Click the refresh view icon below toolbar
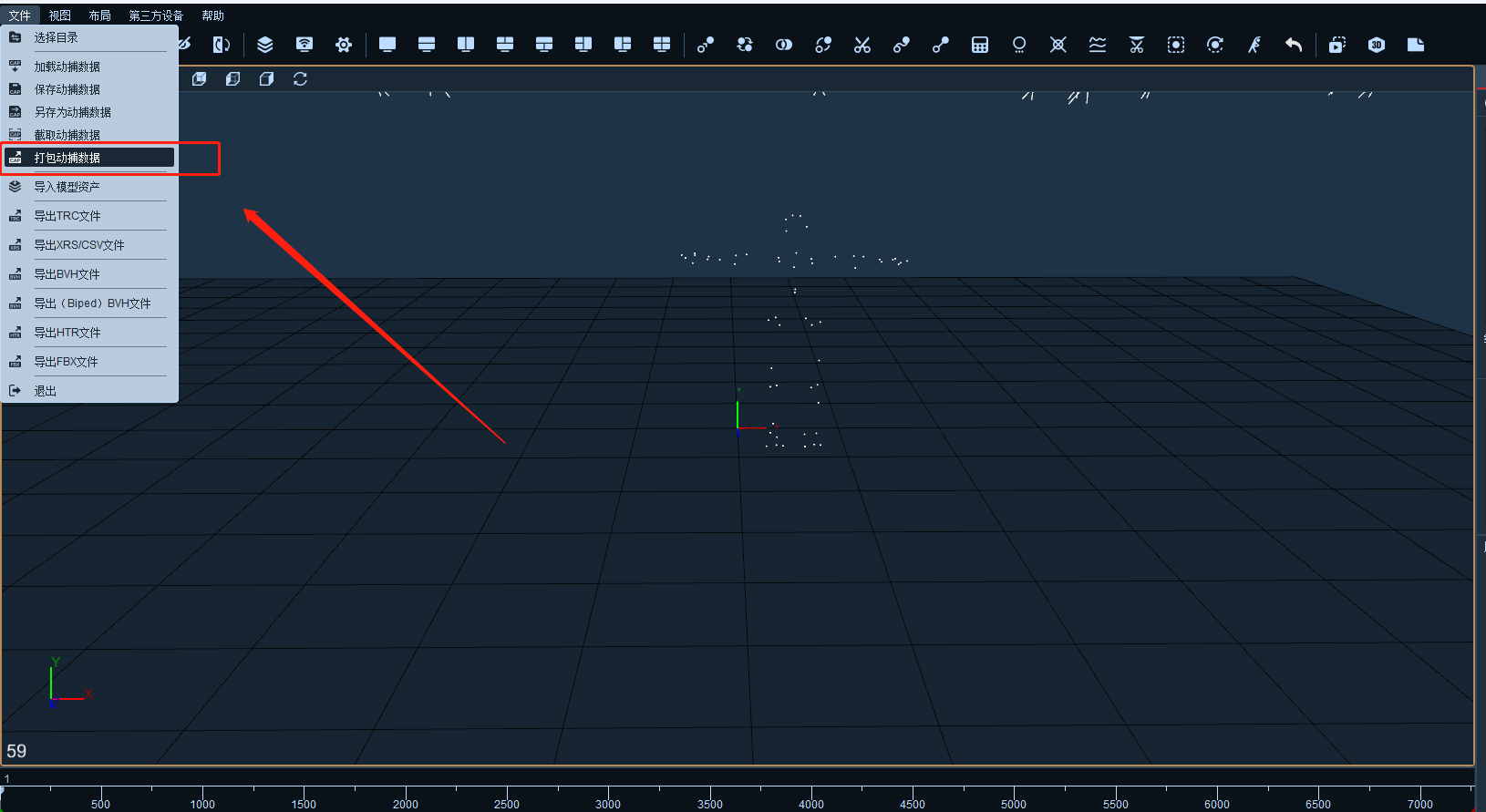This screenshot has height=812, width=1486. coord(300,79)
